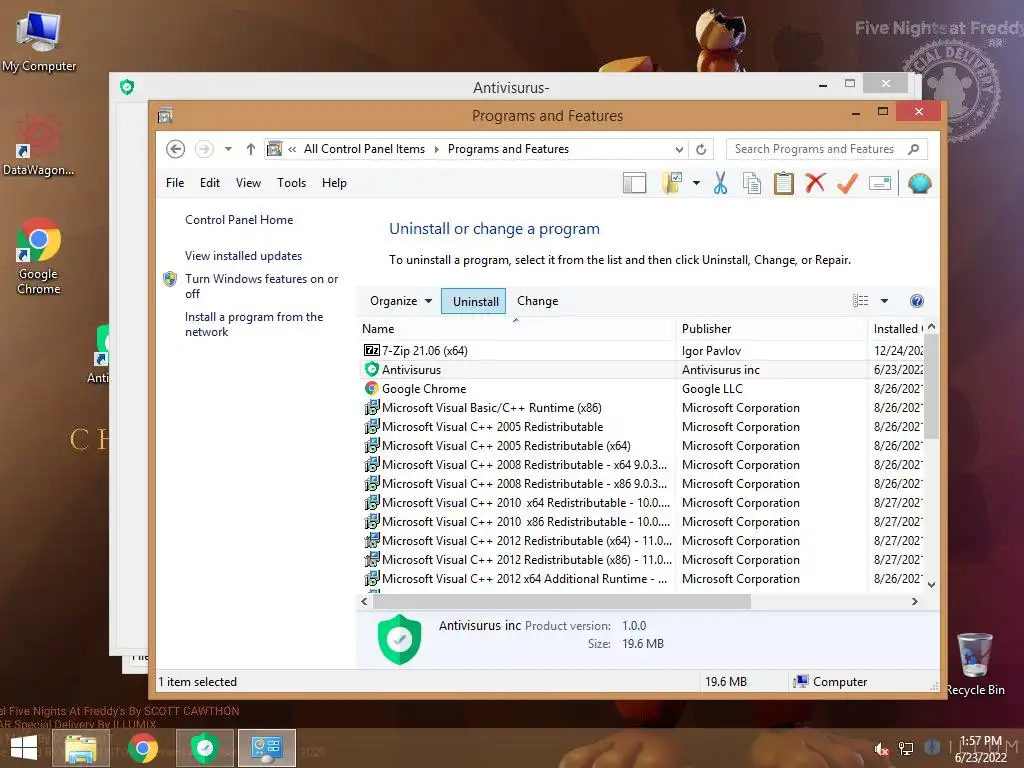This screenshot has width=1024, height=768.
Task: Click the Google Chrome icon in list
Action: pyautogui.click(x=372, y=389)
